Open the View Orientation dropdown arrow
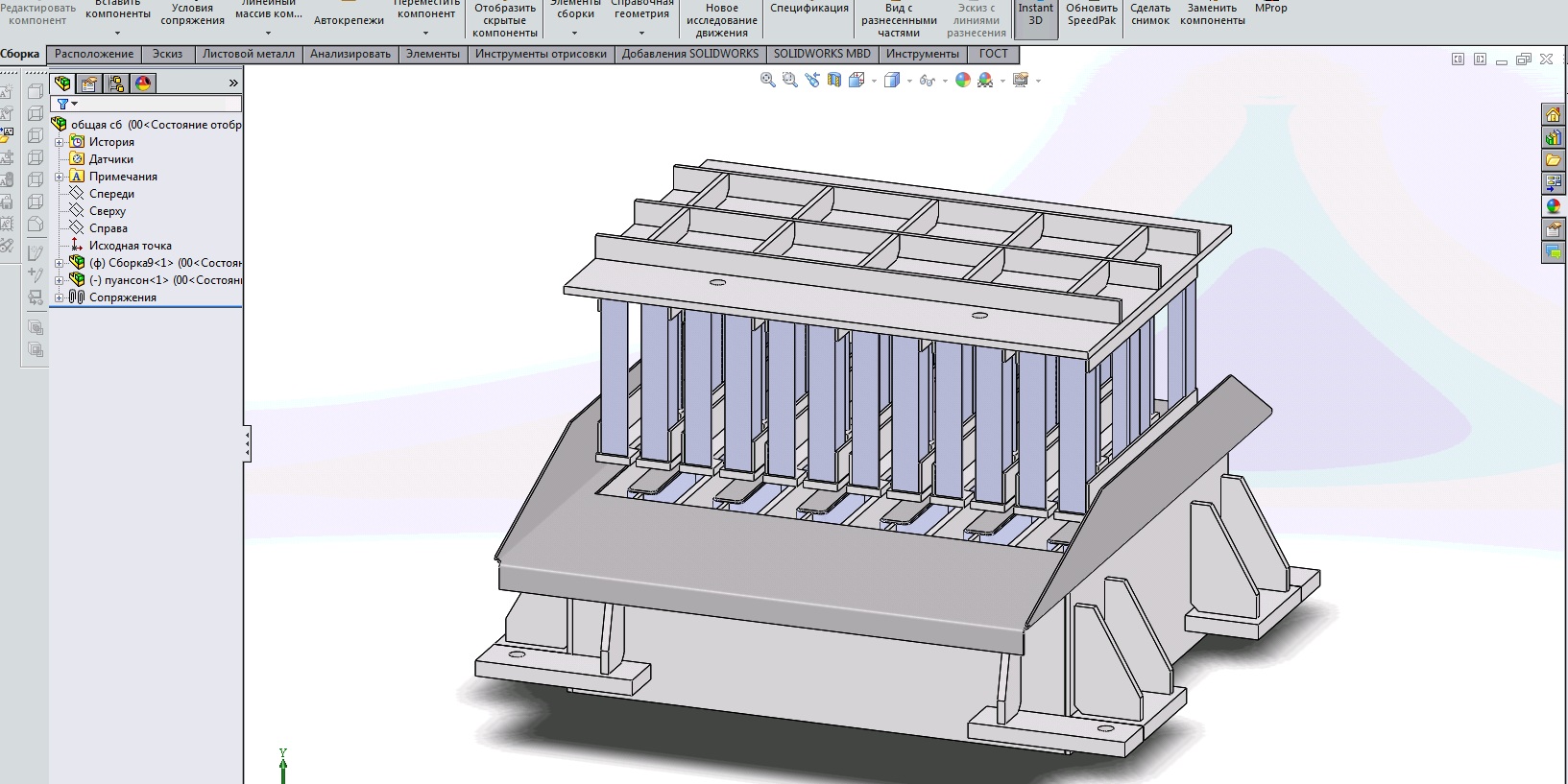 [x=874, y=82]
